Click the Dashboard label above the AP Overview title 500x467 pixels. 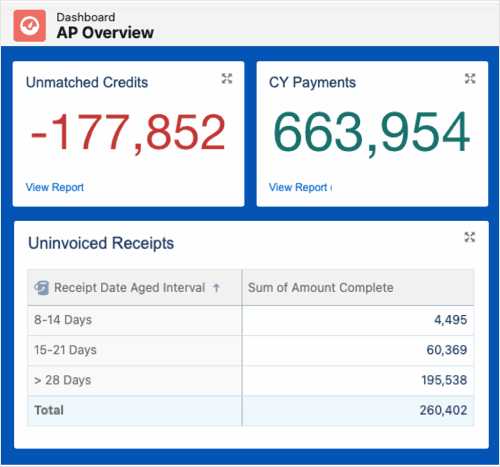tap(86, 17)
